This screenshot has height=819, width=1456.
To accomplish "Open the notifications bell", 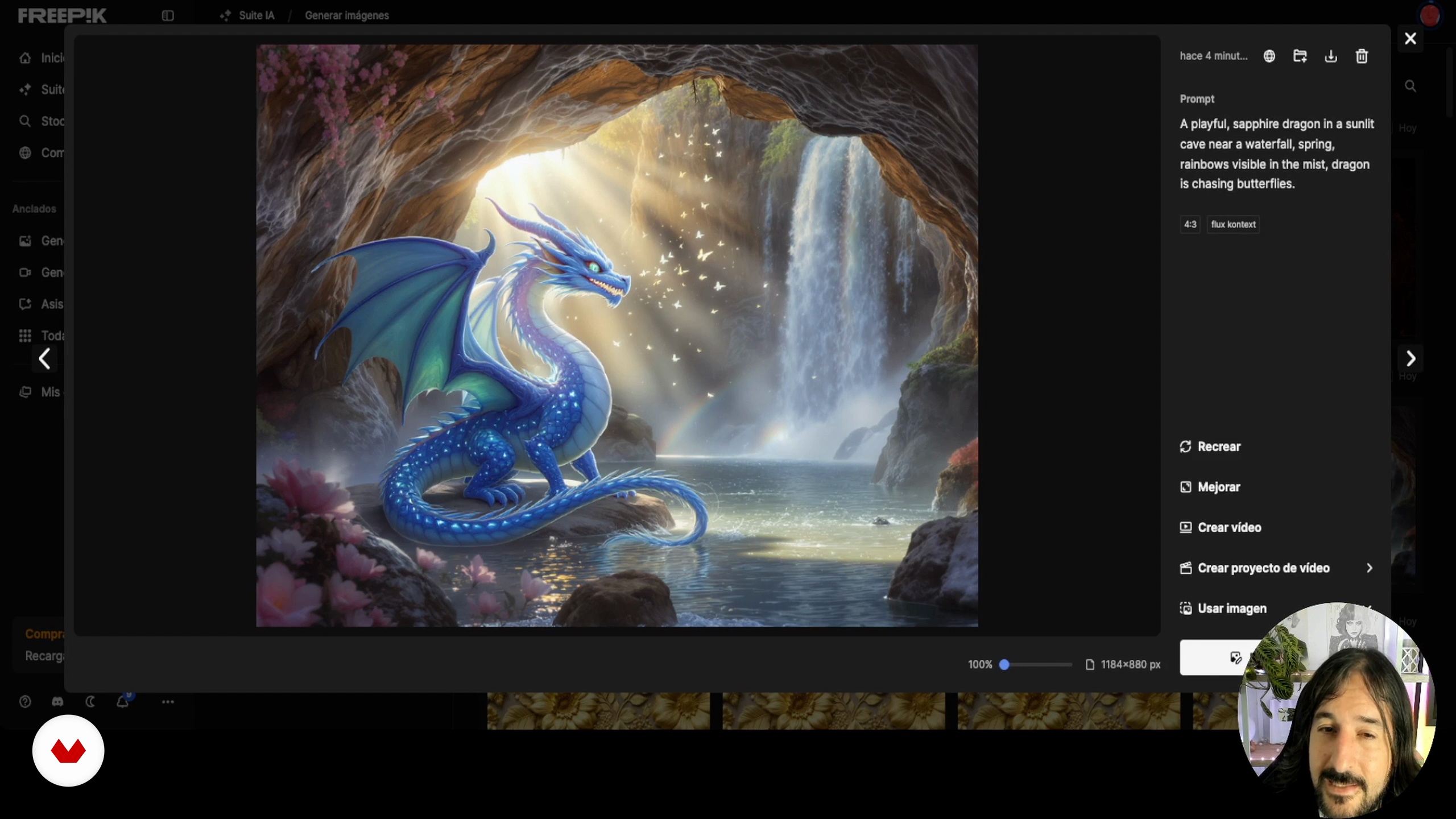I will coord(122,701).
